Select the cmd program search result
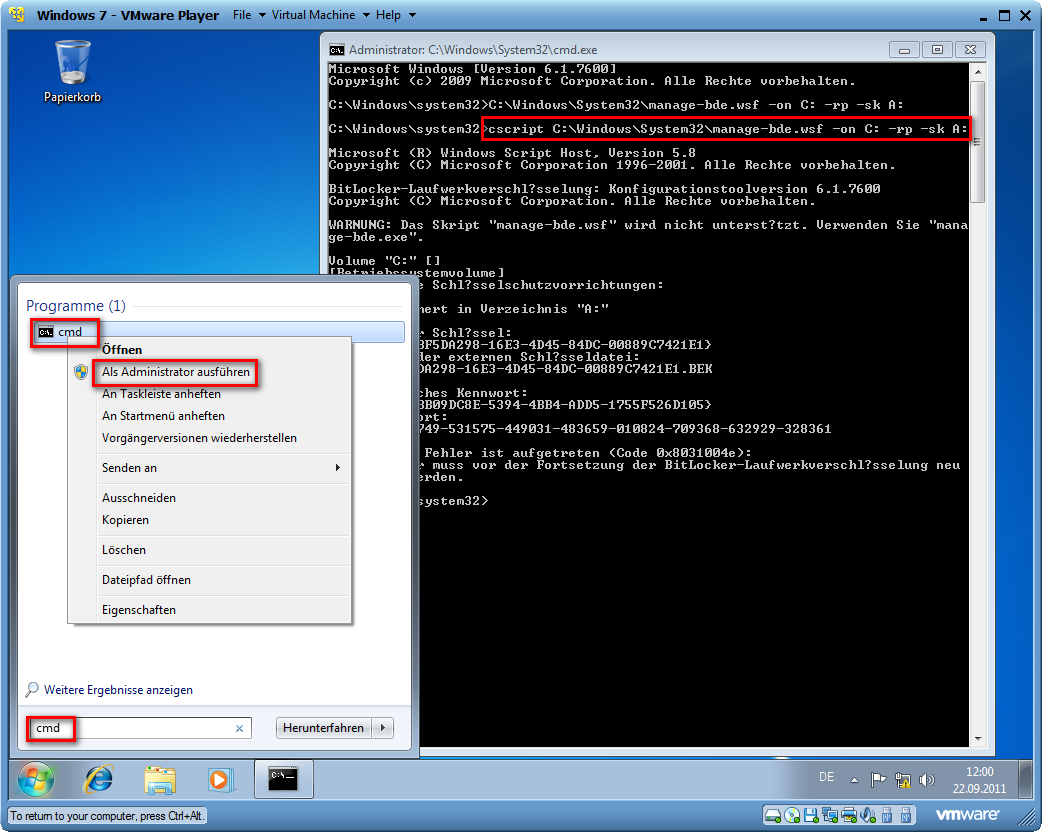The width and height of the screenshot is (1042, 832). tap(218, 332)
